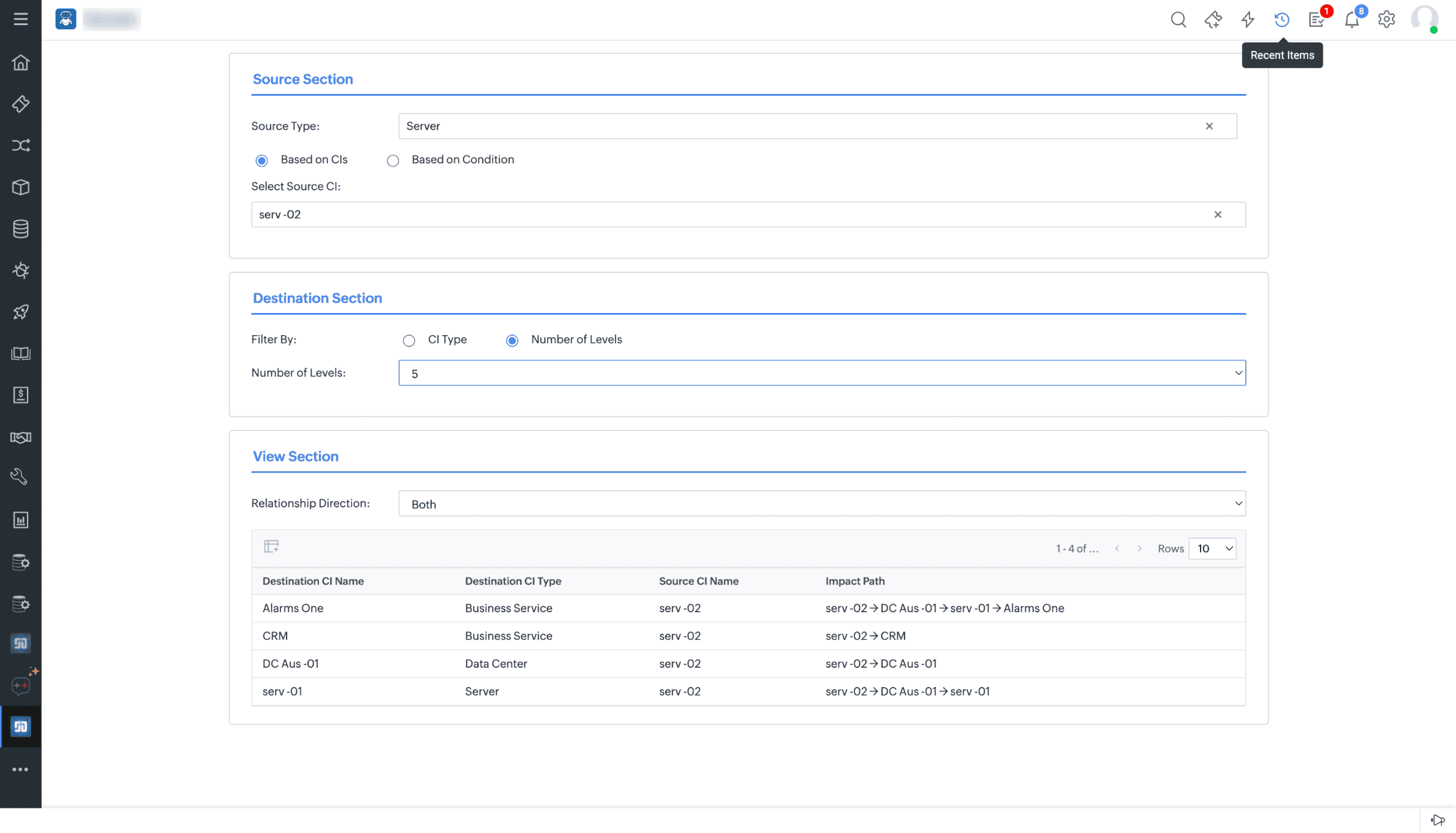Image resolution: width=1456 pixels, height=833 pixels.
Task: Open the database stack icon in the sidebar
Action: point(20,229)
